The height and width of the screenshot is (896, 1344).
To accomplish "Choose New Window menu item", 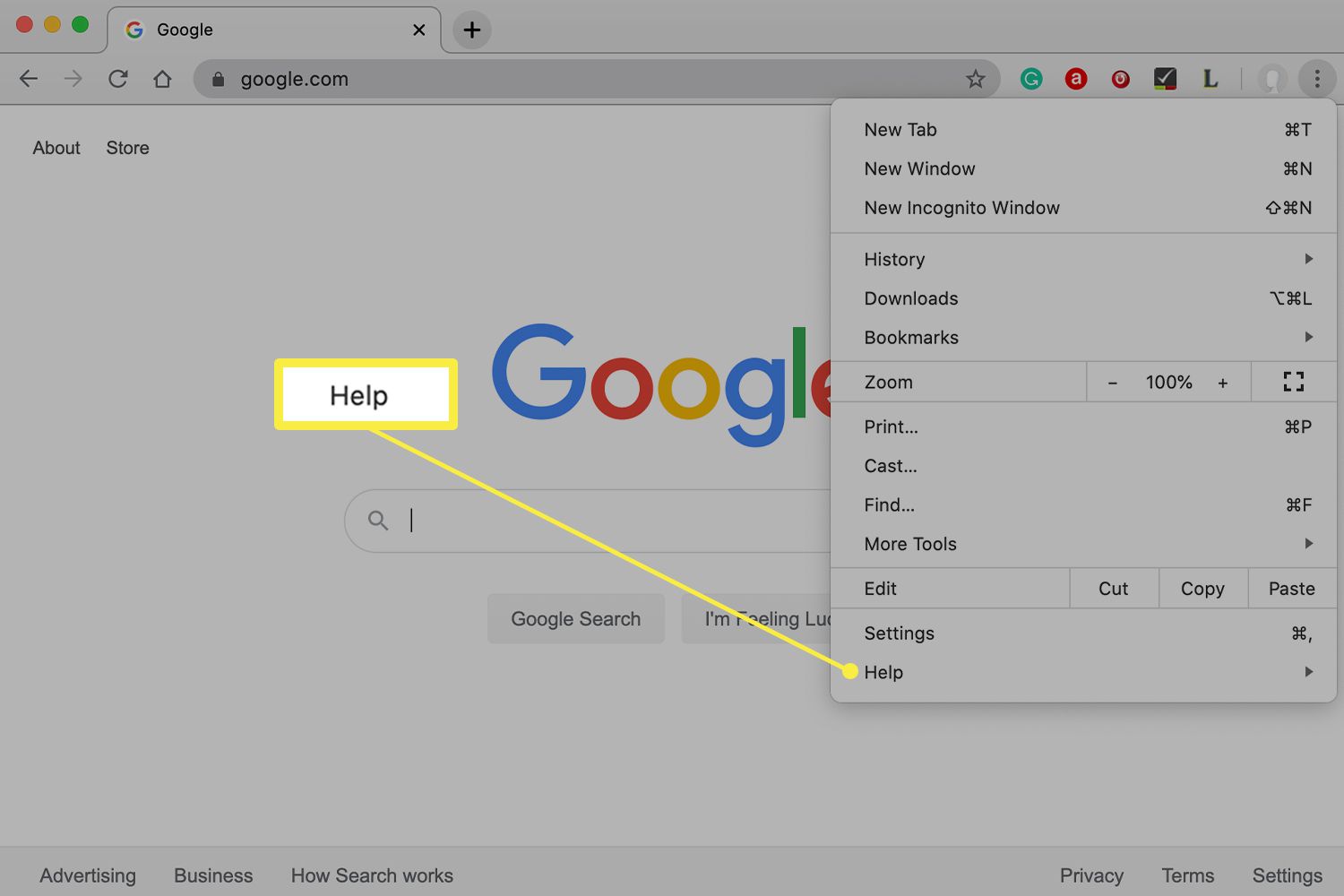I will [1083, 168].
